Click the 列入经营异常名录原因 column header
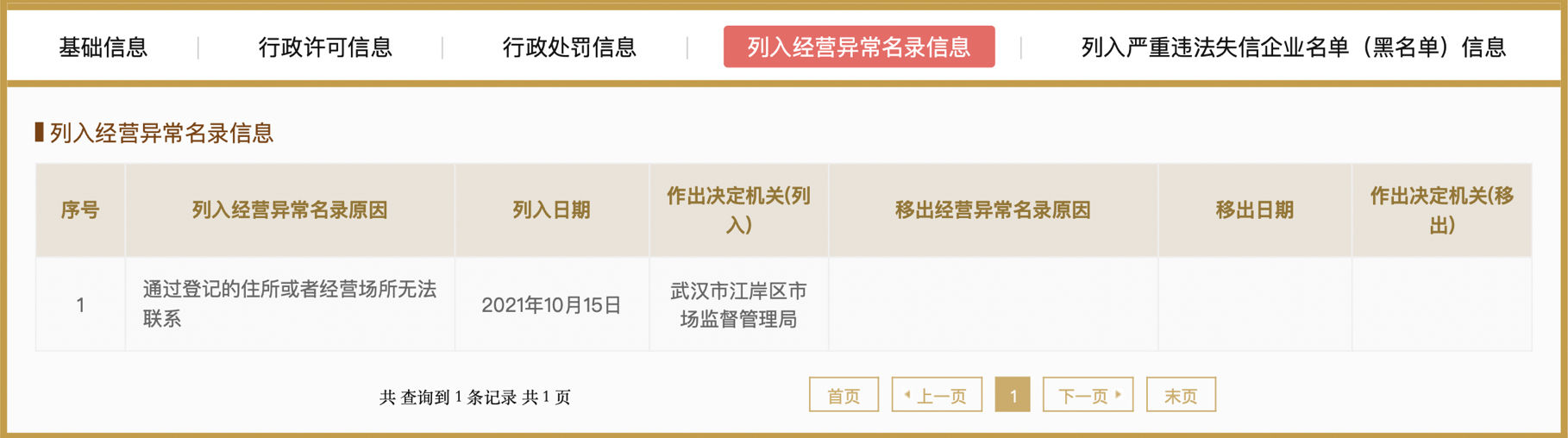 coord(290,210)
